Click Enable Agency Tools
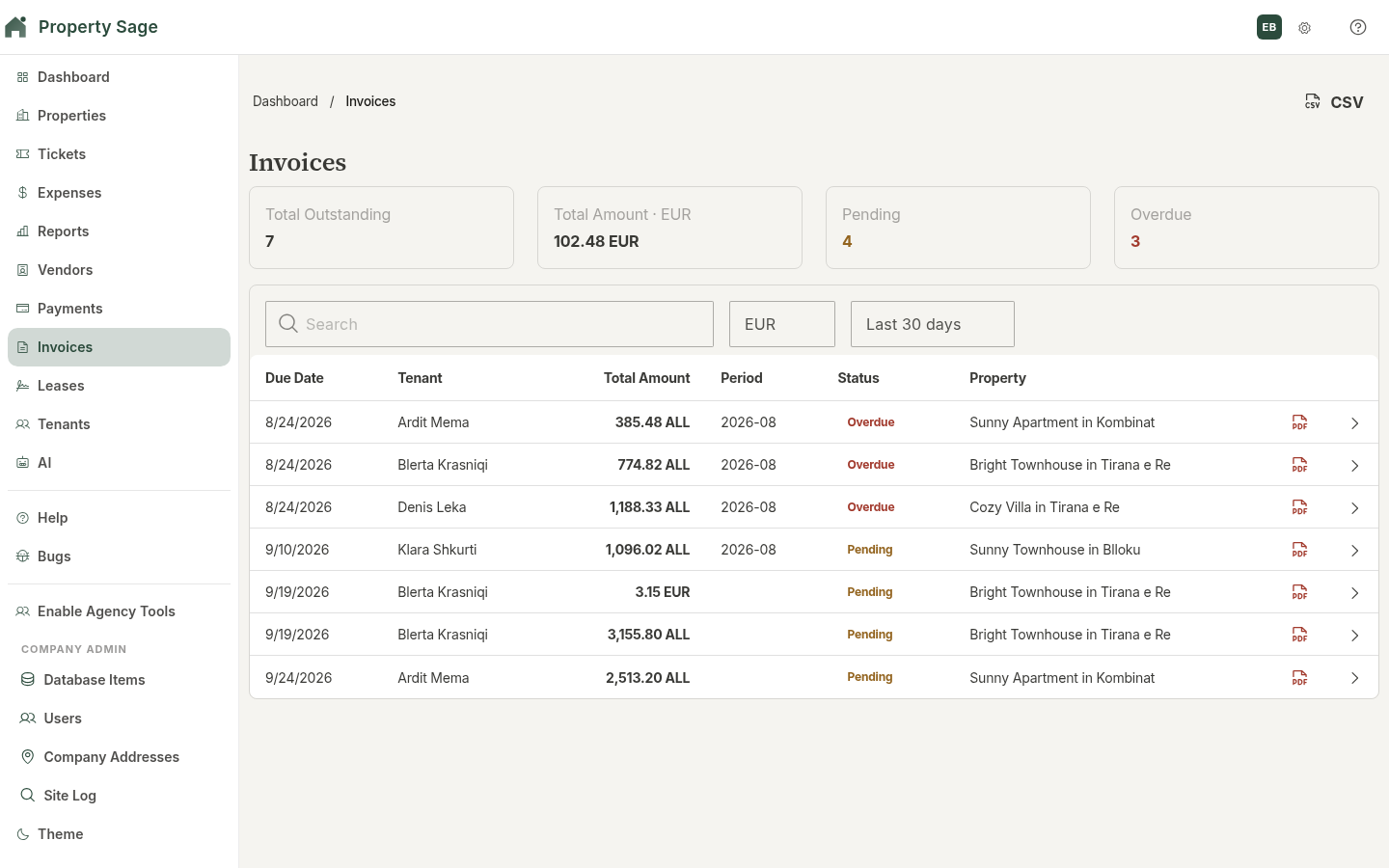The height and width of the screenshot is (868, 1389). tap(119, 611)
